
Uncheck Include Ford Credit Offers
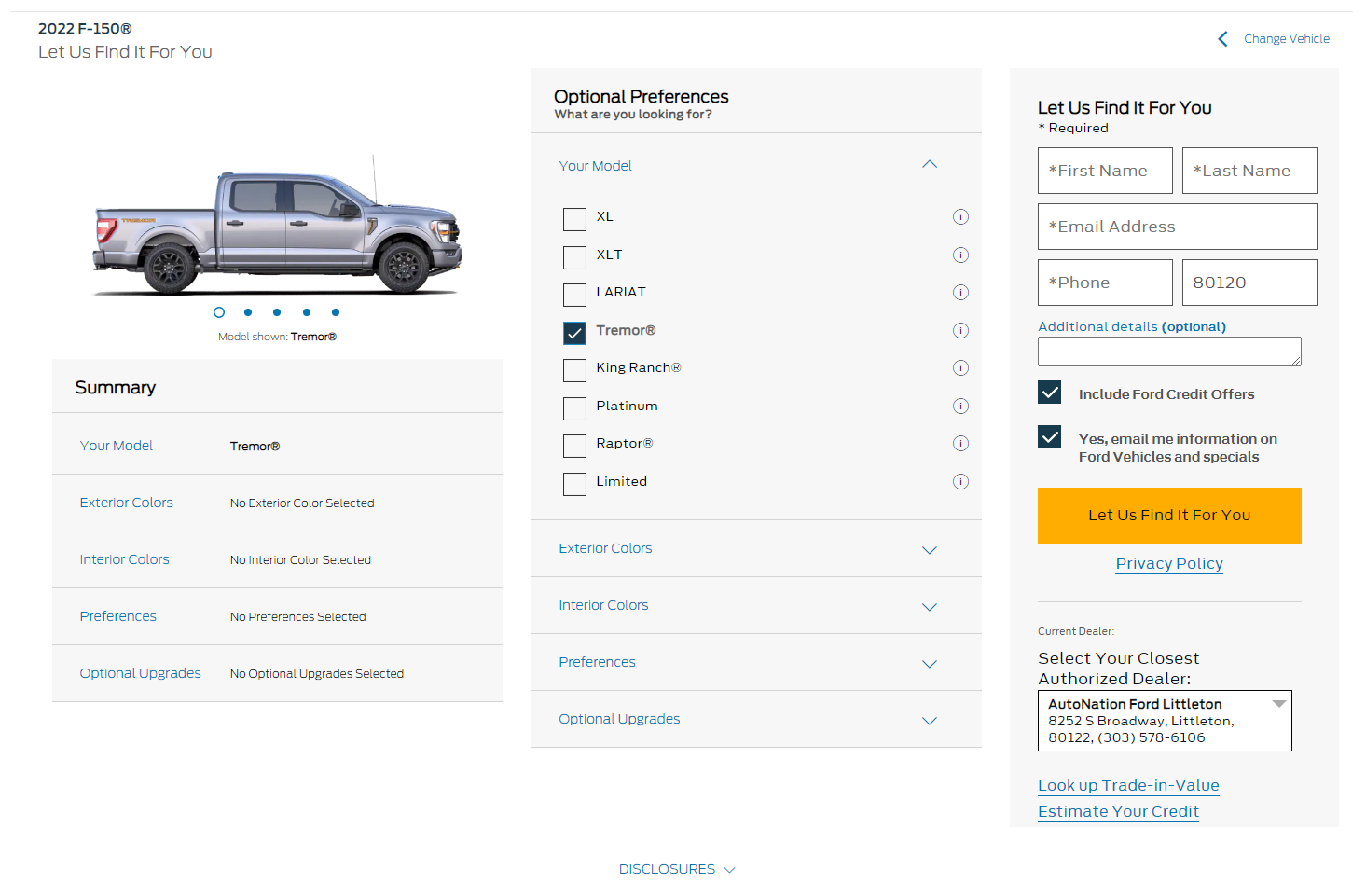coord(1049,393)
